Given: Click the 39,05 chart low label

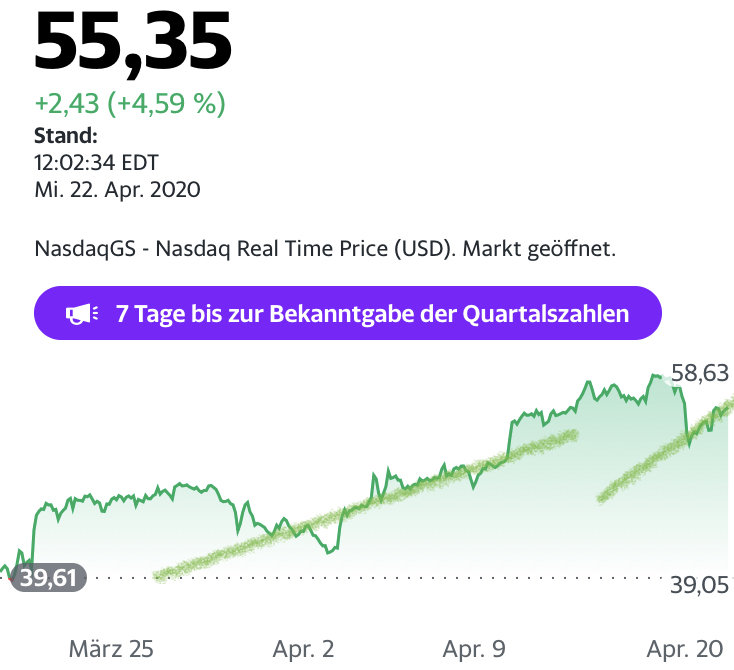Looking at the screenshot, I should [x=700, y=585].
